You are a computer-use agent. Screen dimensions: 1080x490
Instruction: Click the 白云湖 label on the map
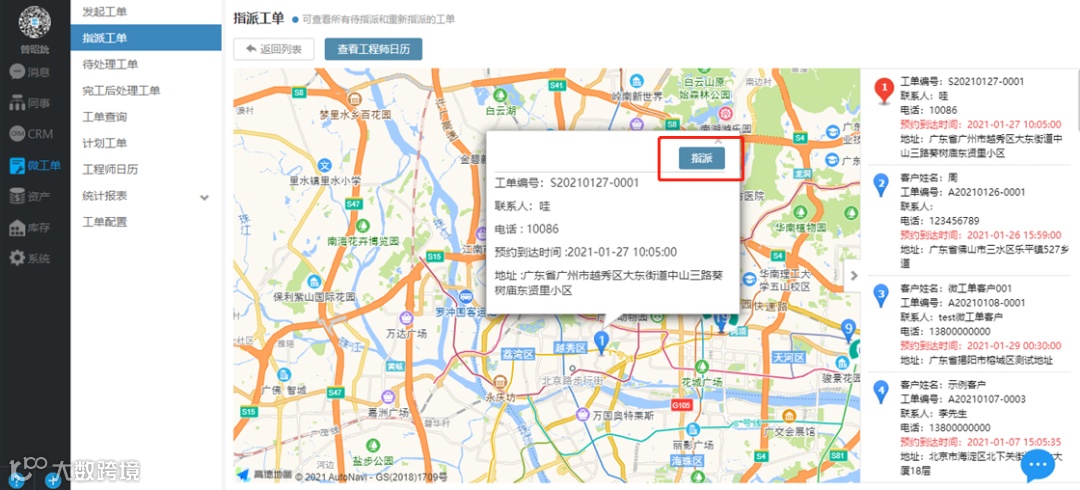501,110
